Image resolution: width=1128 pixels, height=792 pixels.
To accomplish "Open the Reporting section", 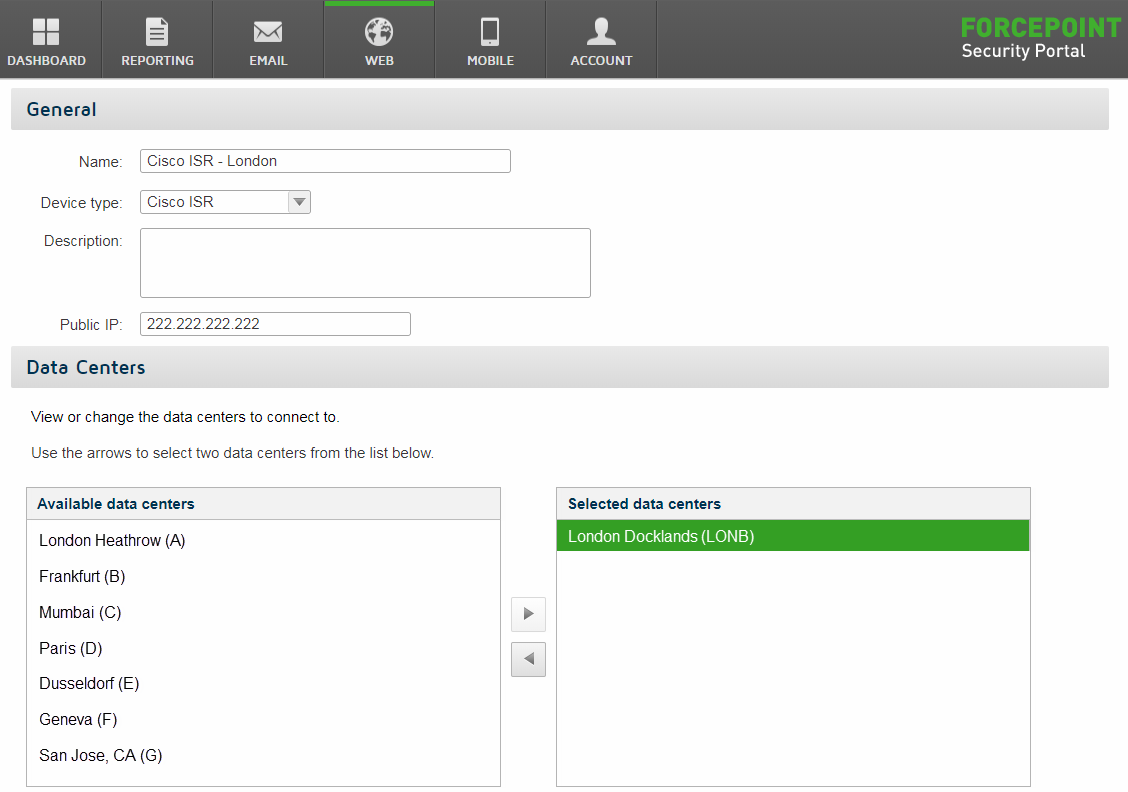I will tap(158, 40).
